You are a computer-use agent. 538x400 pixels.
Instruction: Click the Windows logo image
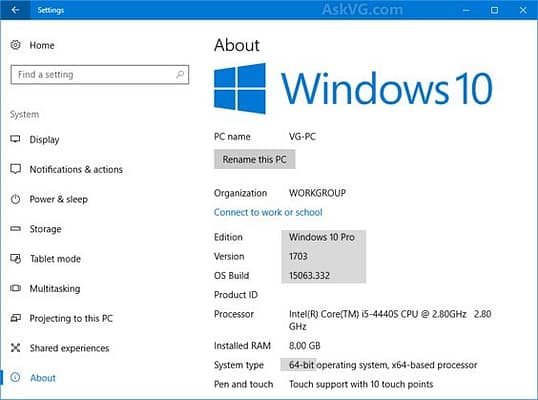(240, 89)
